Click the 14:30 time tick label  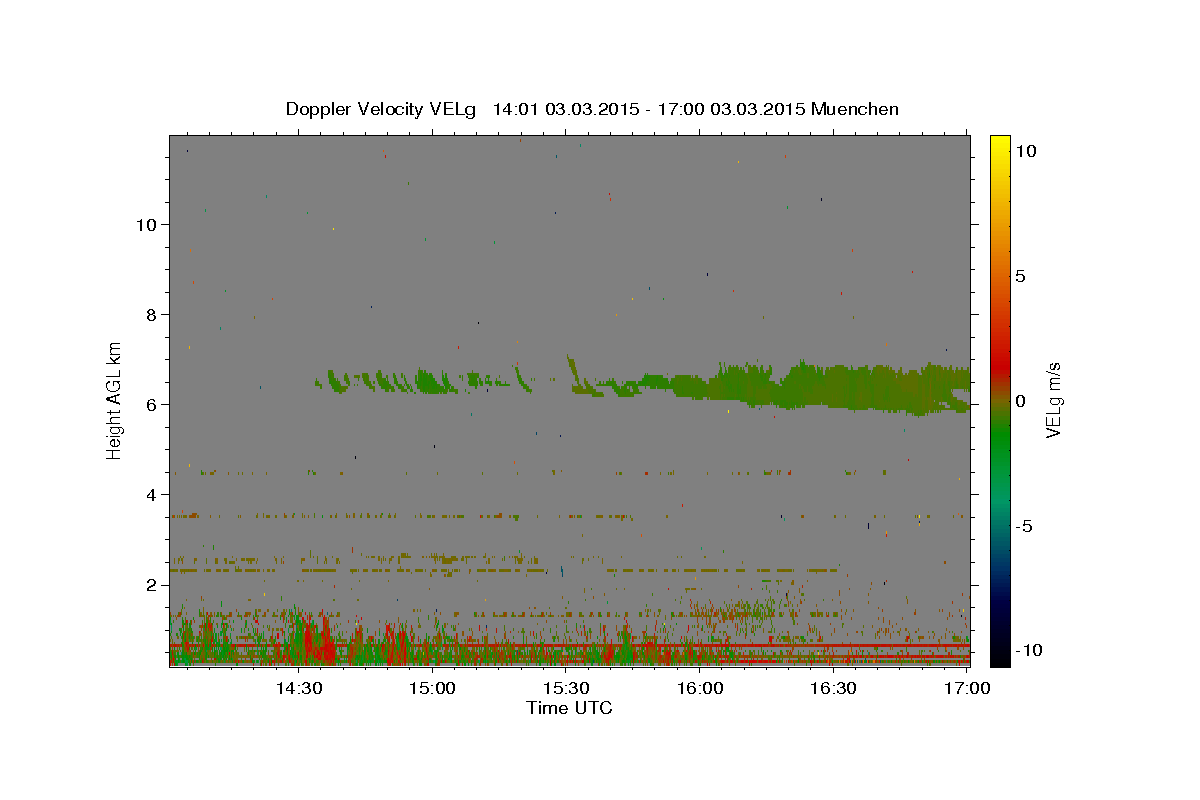[x=299, y=689]
